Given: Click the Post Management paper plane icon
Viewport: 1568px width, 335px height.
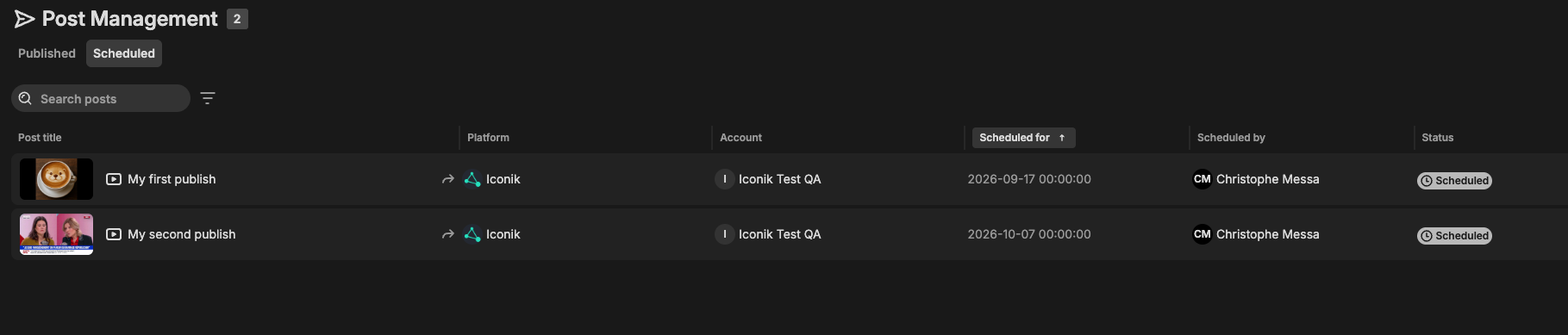Looking at the screenshot, I should 24,19.
